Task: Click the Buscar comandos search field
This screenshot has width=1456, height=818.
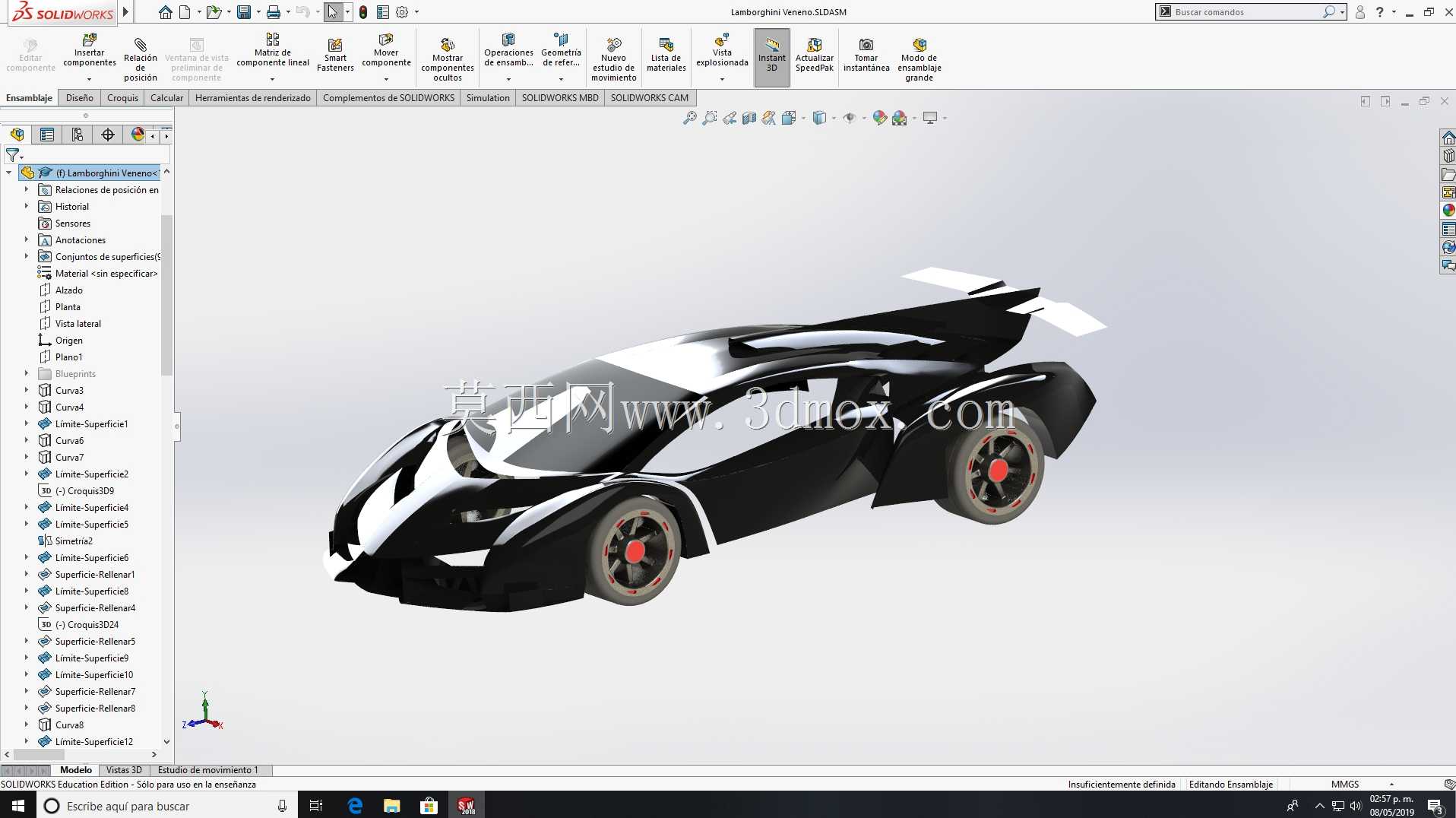Action: click(1251, 12)
